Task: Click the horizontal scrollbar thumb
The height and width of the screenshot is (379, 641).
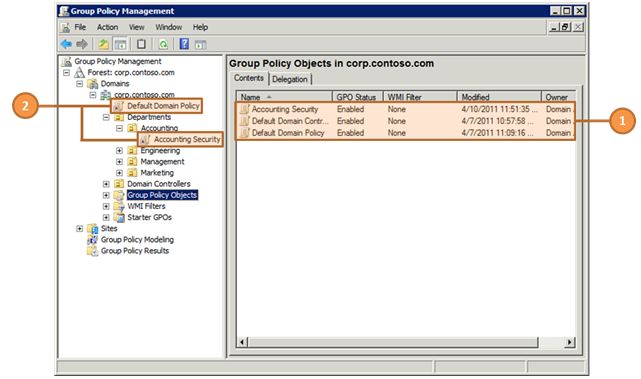Action: 393,342
